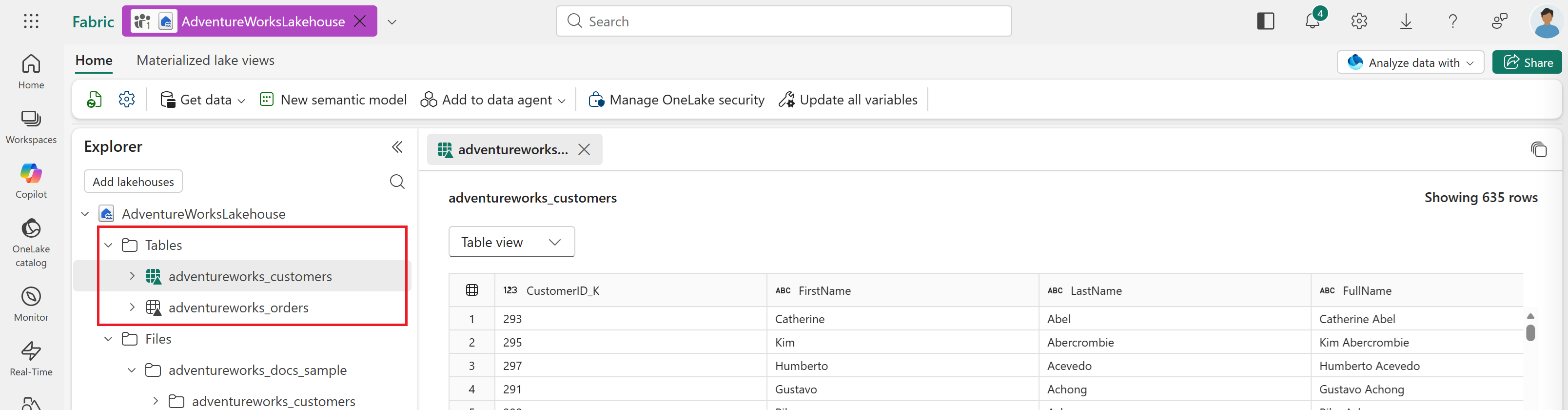Select the adventureworks_docs_sample folder
The width and height of the screenshot is (1568, 410).
coord(257,370)
